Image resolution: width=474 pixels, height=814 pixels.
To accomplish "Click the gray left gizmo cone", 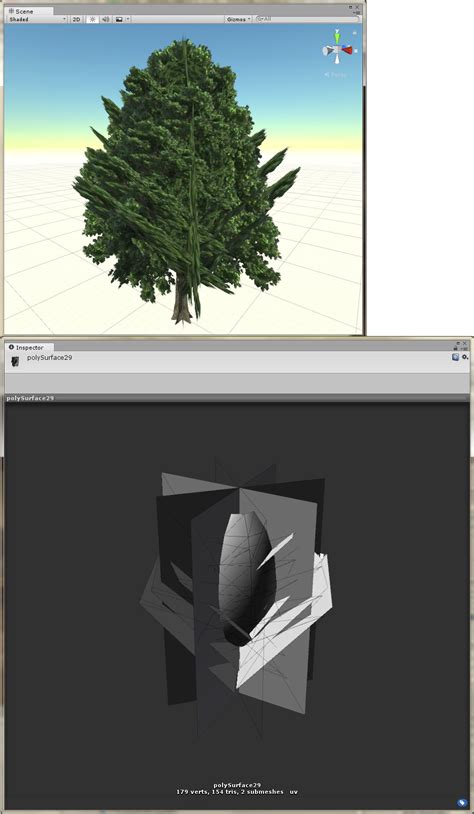I will tap(328, 50).
